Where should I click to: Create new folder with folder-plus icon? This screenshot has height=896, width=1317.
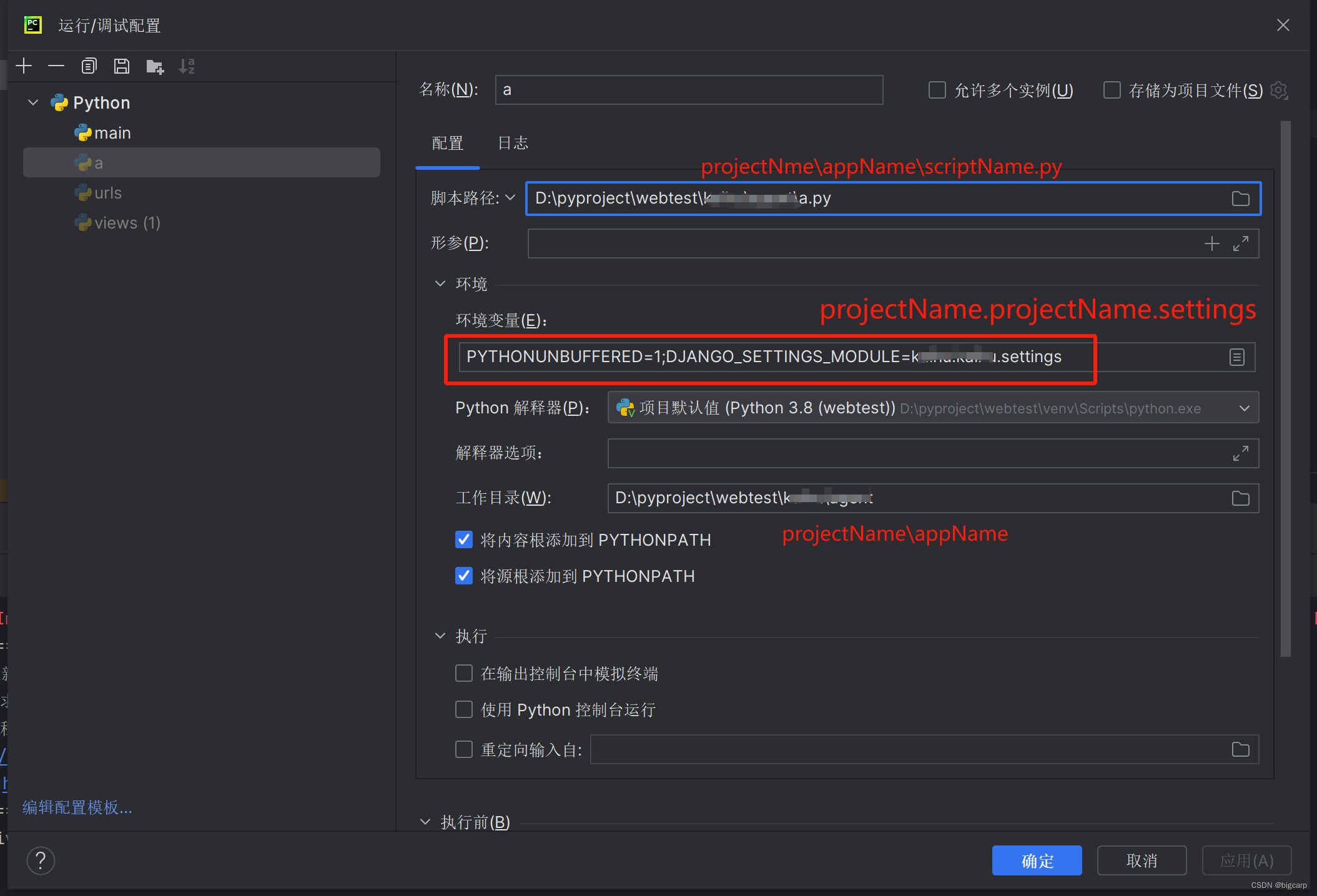coord(154,66)
